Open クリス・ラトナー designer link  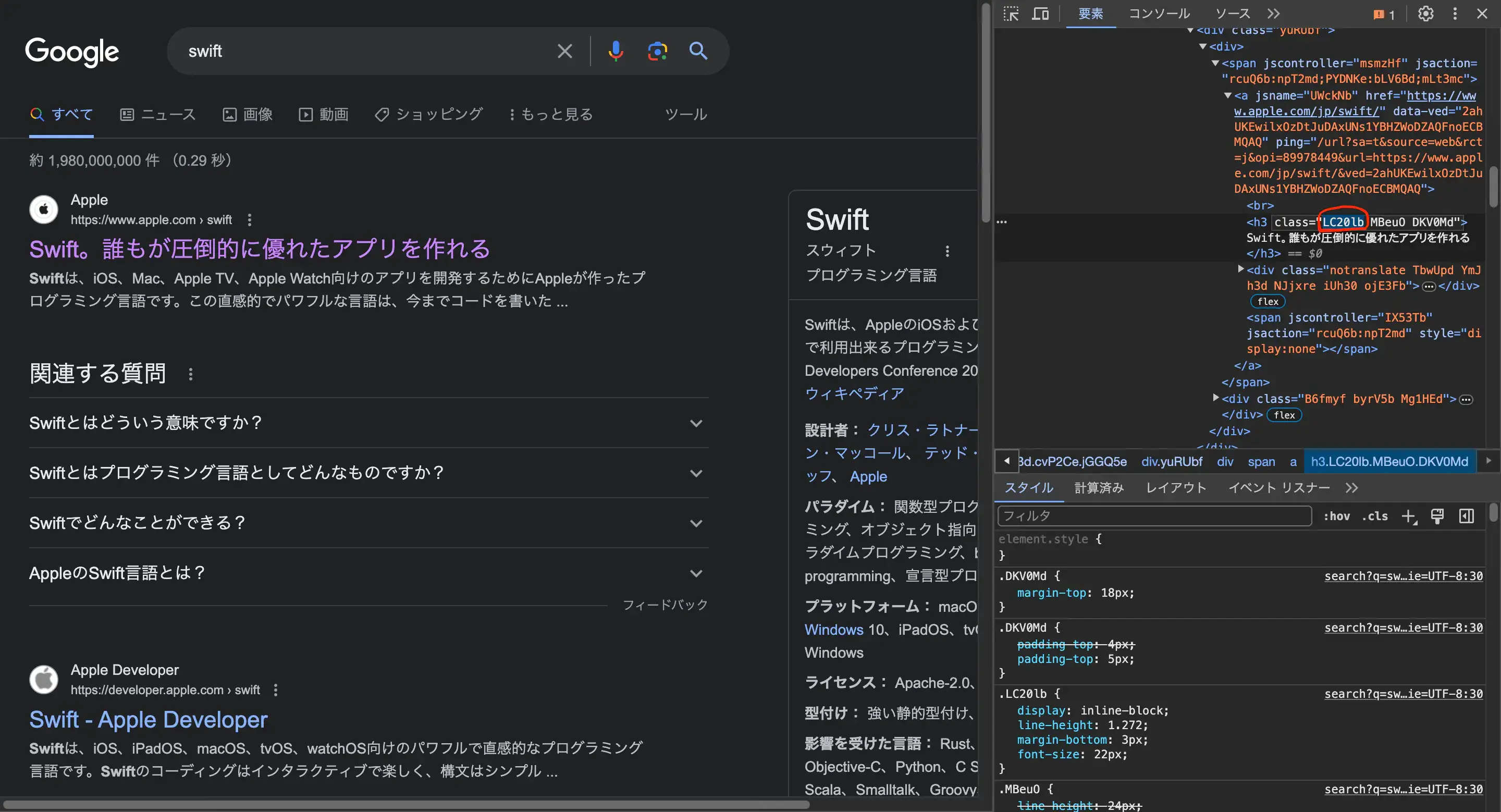[x=922, y=430]
